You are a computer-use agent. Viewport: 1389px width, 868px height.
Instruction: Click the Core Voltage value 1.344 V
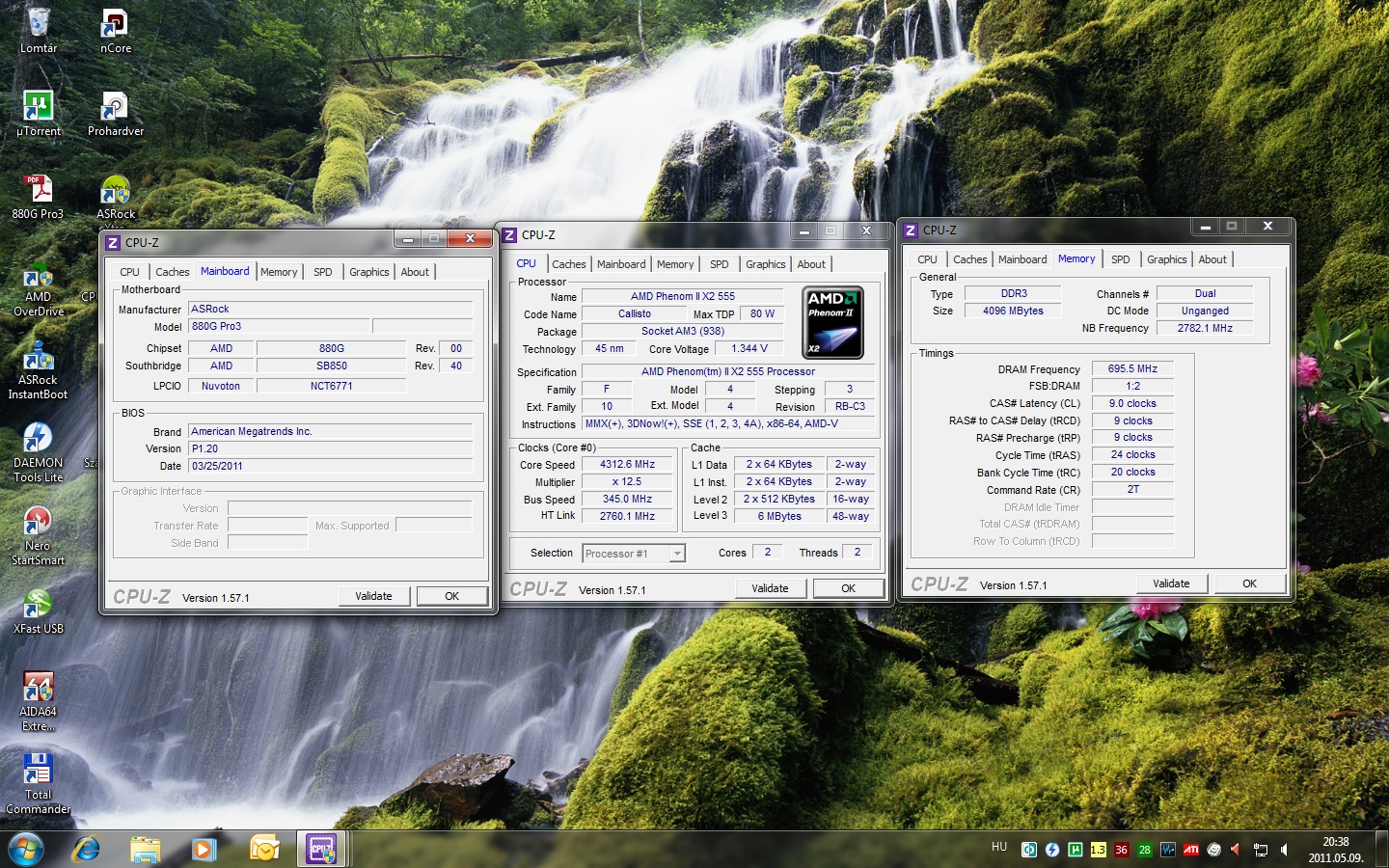[x=749, y=349]
